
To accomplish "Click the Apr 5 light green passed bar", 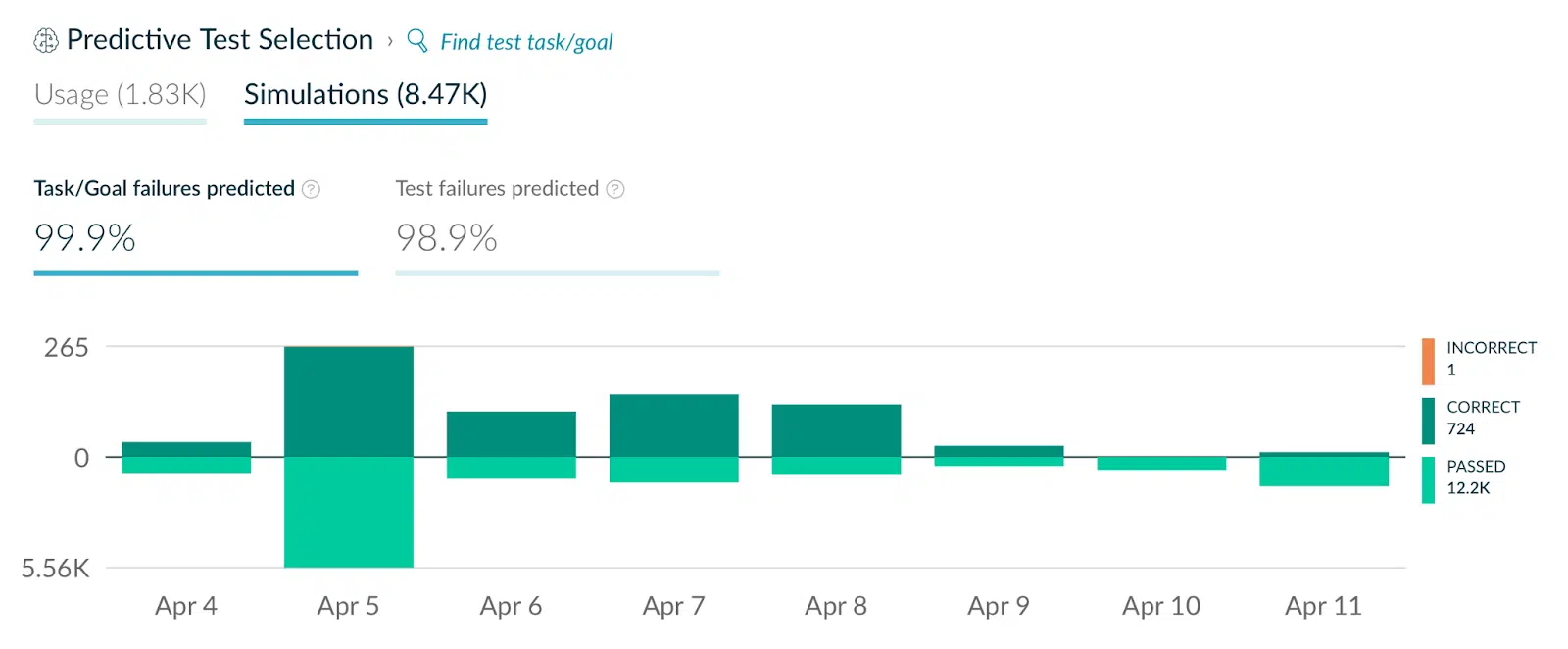I will (x=348, y=512).
